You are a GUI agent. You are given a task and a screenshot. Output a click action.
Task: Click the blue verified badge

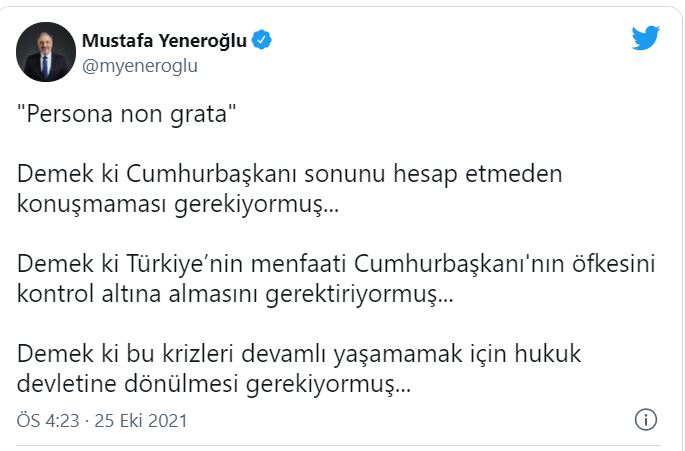click(x=263, y=41)
